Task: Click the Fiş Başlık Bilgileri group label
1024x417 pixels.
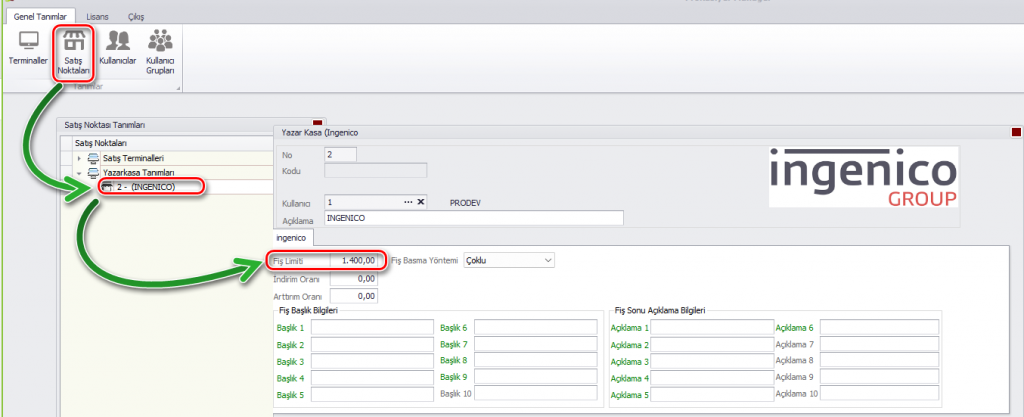Action: tap(308, 311)
